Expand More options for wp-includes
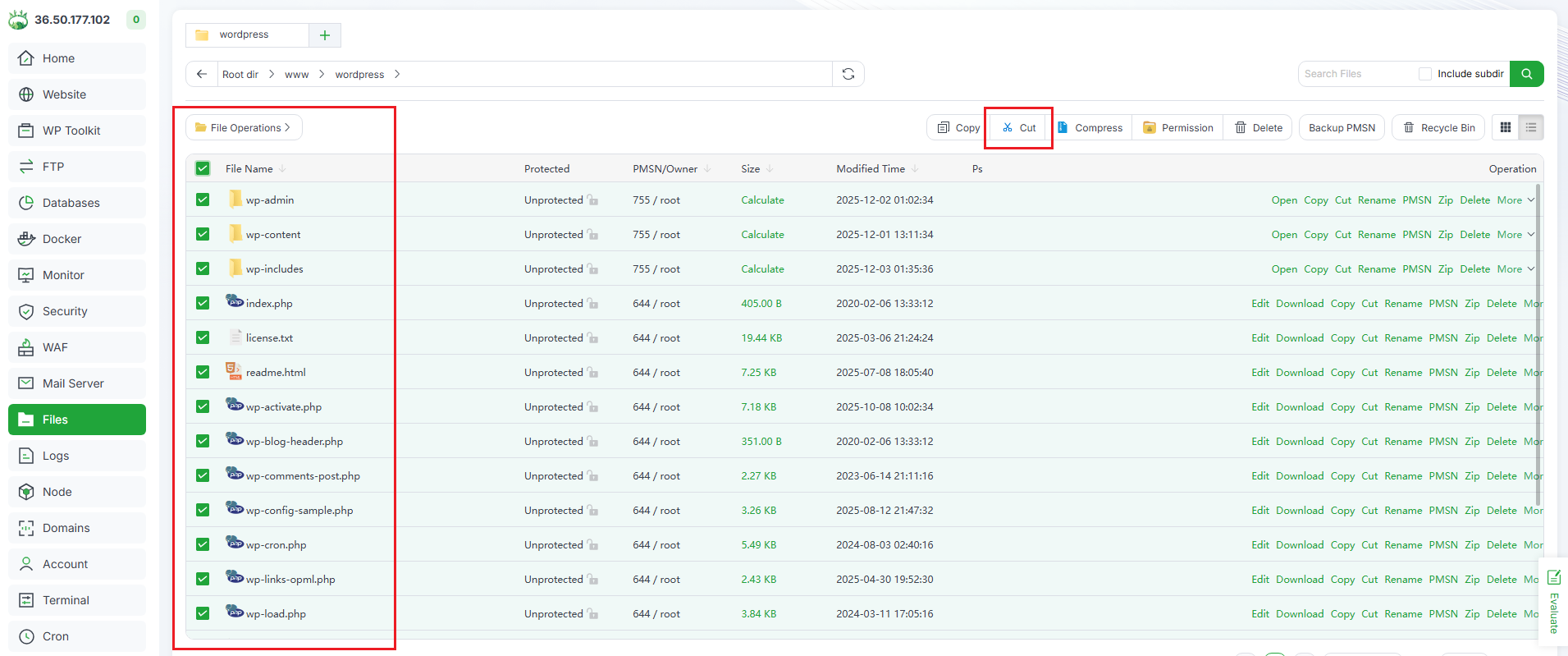The width and height of the screenshot is (1568, 656). [x=1515, y=268]
